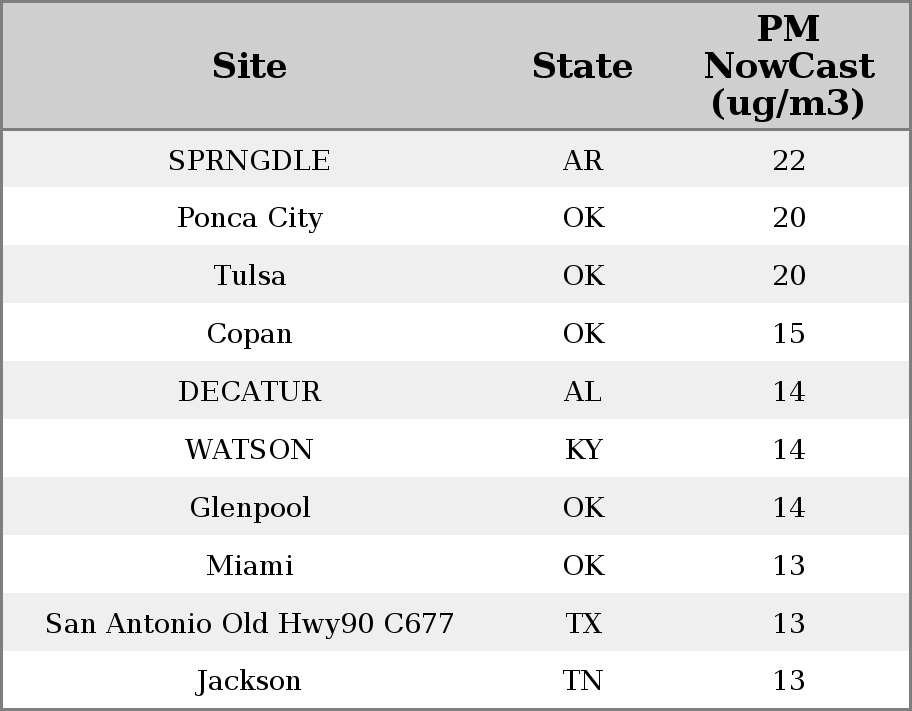Click the Site column header
This screenshot has width=912, height=711.
coord(249,67)
